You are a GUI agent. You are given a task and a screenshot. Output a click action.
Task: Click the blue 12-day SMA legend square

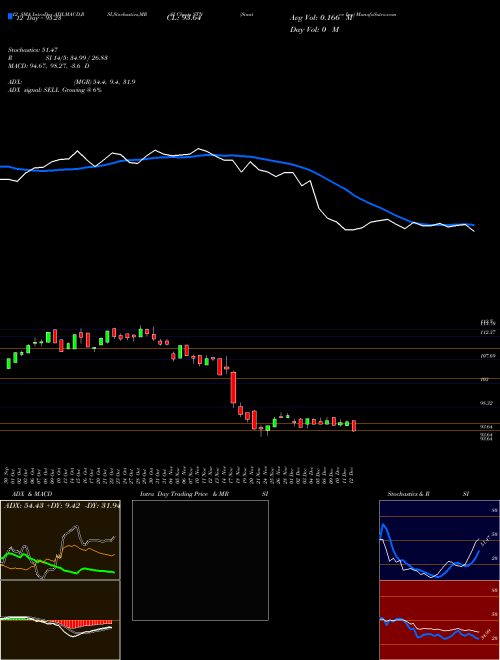(x=10, y=17)
